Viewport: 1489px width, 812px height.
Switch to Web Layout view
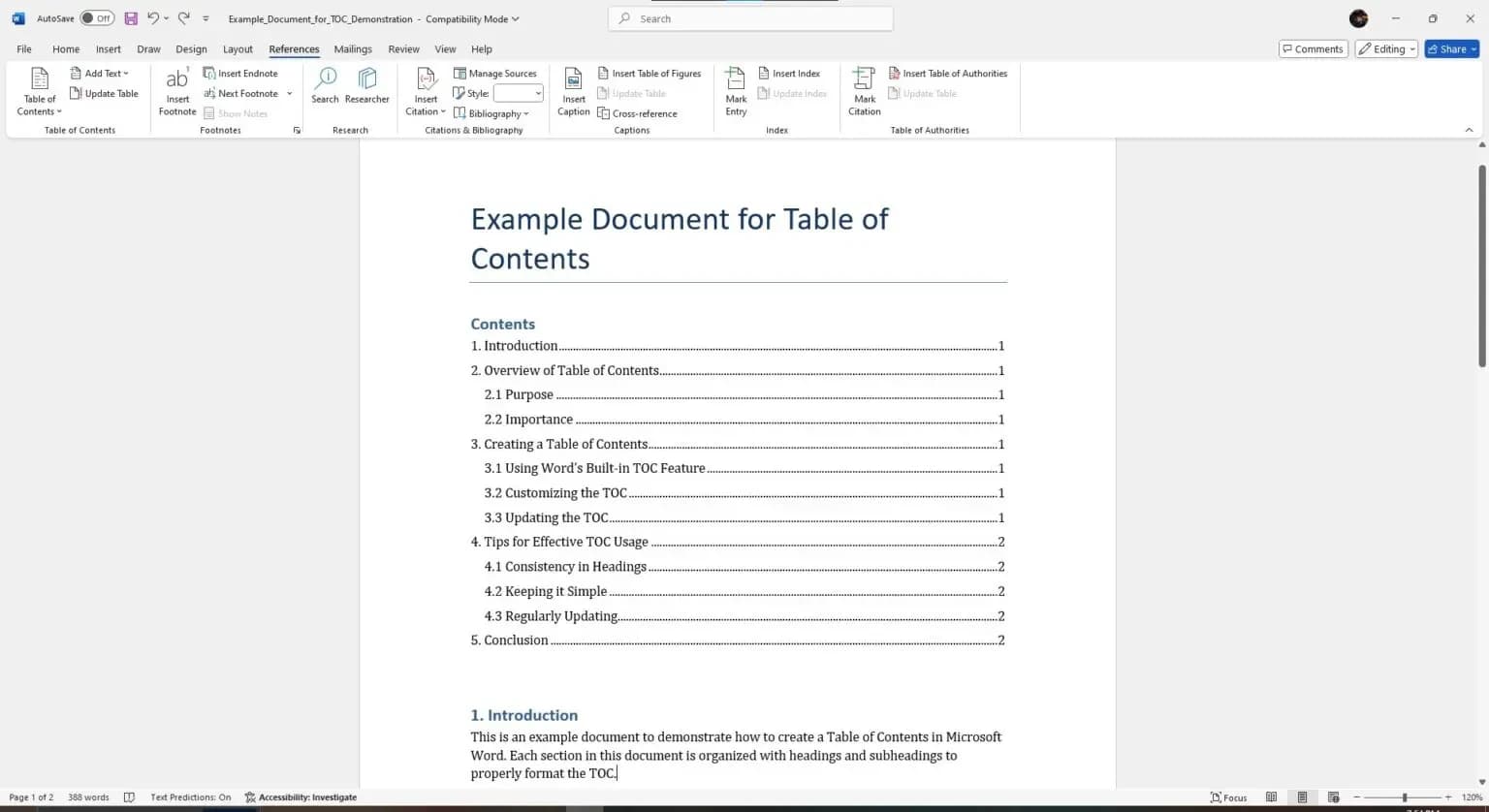tap(1333, 797)
